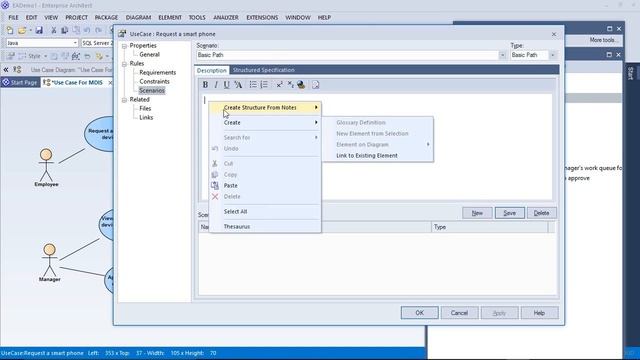The height and width of the screenshot is (360, 640).
Task: Open the Create submenu entry
Action: (x=265, y=122)
